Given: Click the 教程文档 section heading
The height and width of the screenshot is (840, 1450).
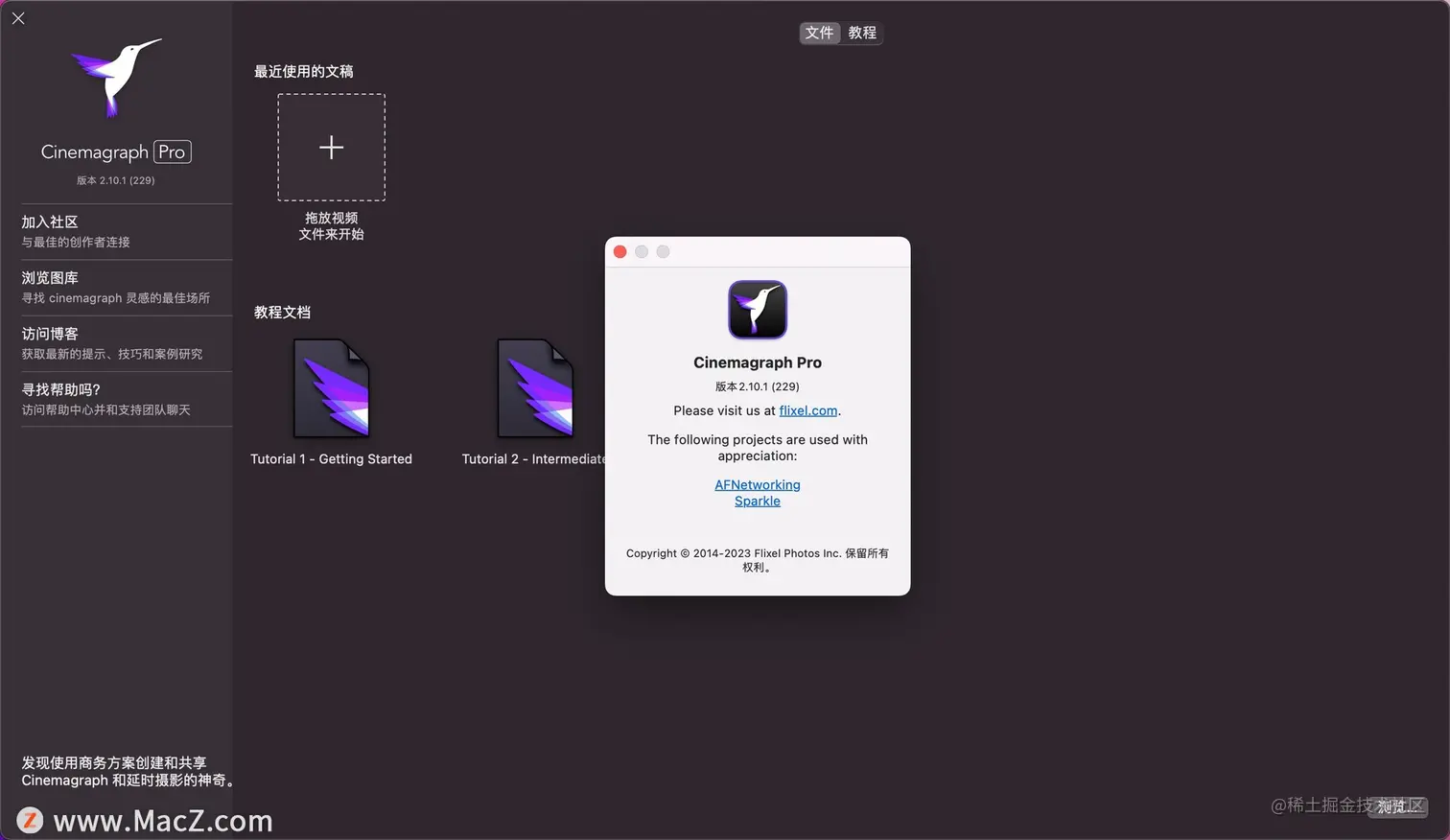Looking at the screenshot, I should 282,313.
